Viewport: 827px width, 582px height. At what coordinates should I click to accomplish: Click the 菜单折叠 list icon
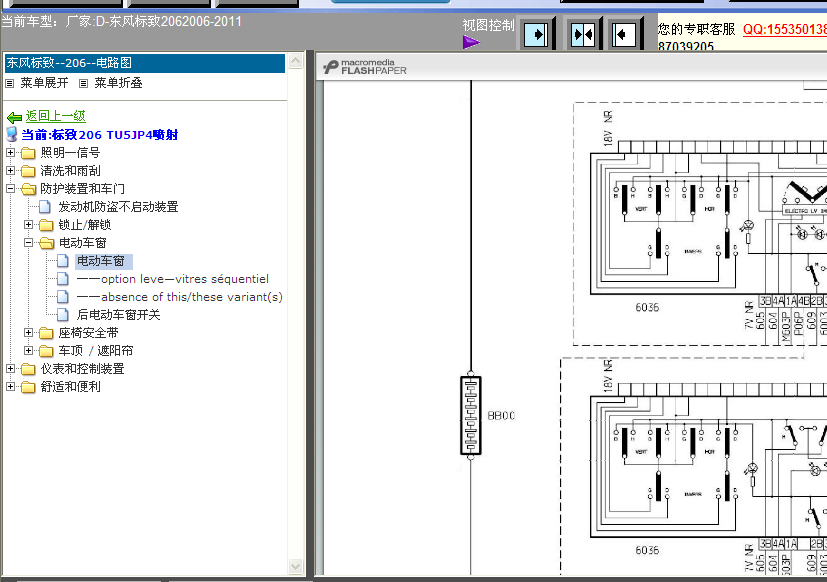click(83, 83)
